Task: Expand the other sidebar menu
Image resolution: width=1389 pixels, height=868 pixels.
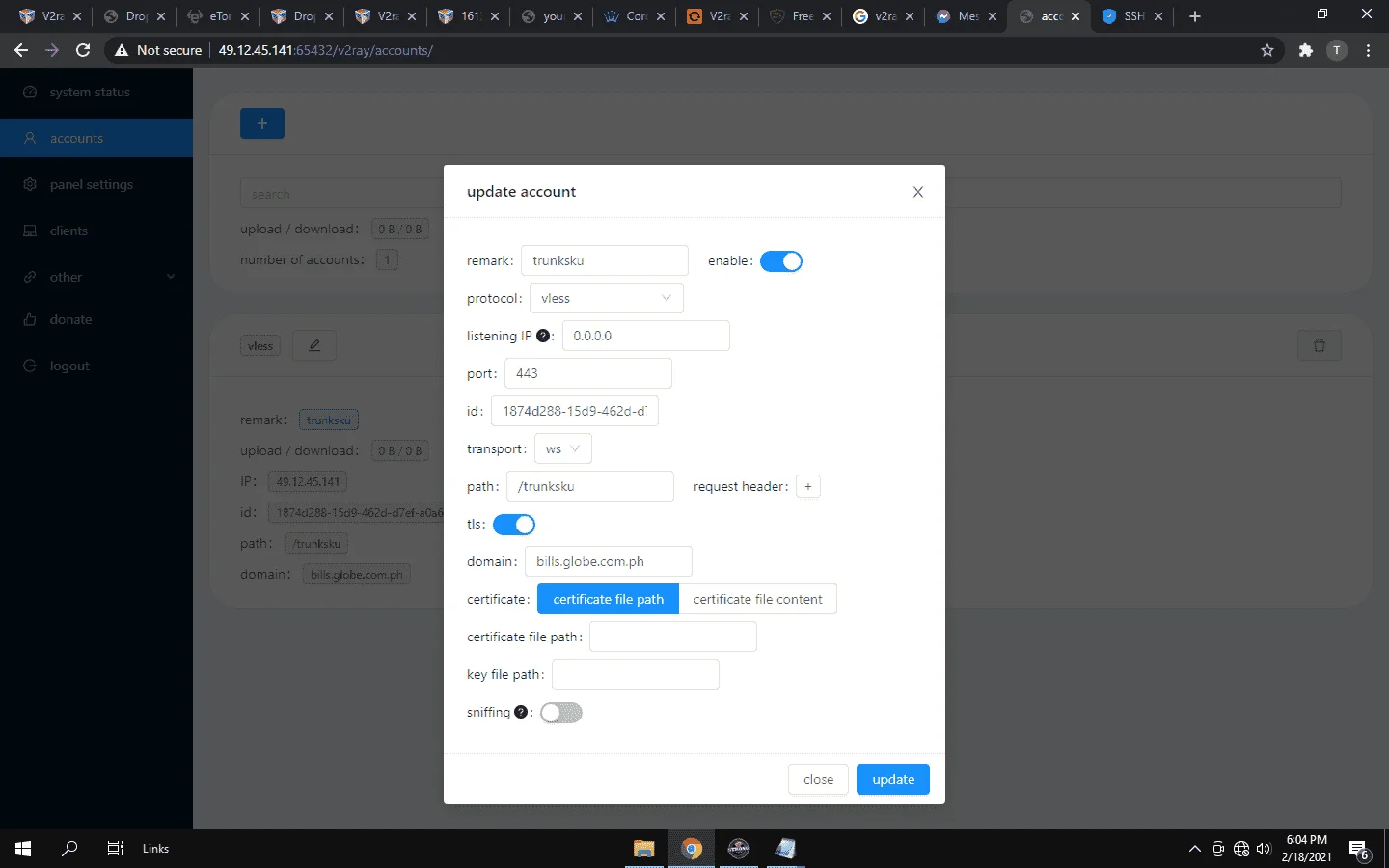Action: pyautogui.click(x=96, y=277)
